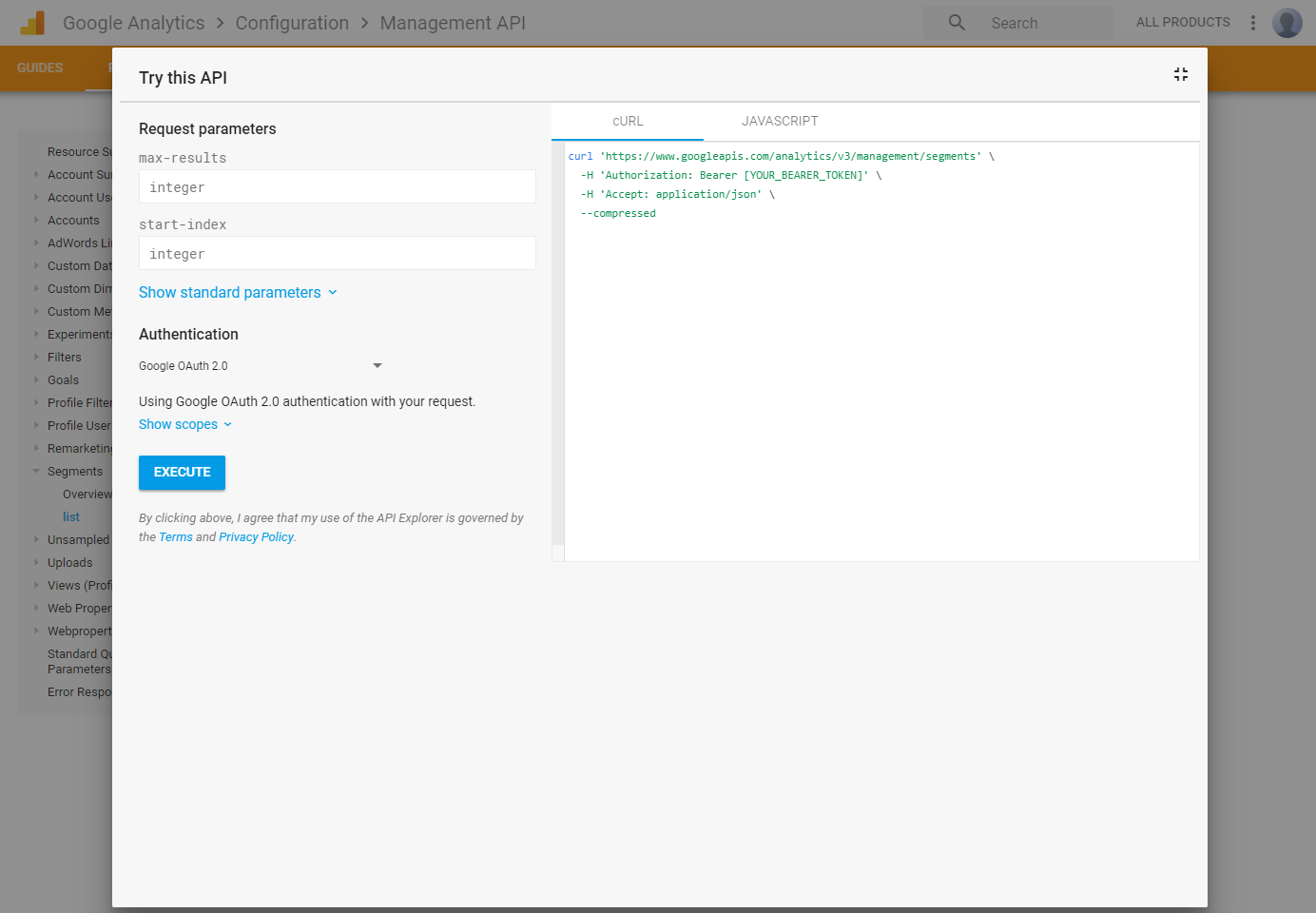This screenshot has width=1316, height=913.
Task: Expand the Goals tree item arrow
Action: coord(36,379)
